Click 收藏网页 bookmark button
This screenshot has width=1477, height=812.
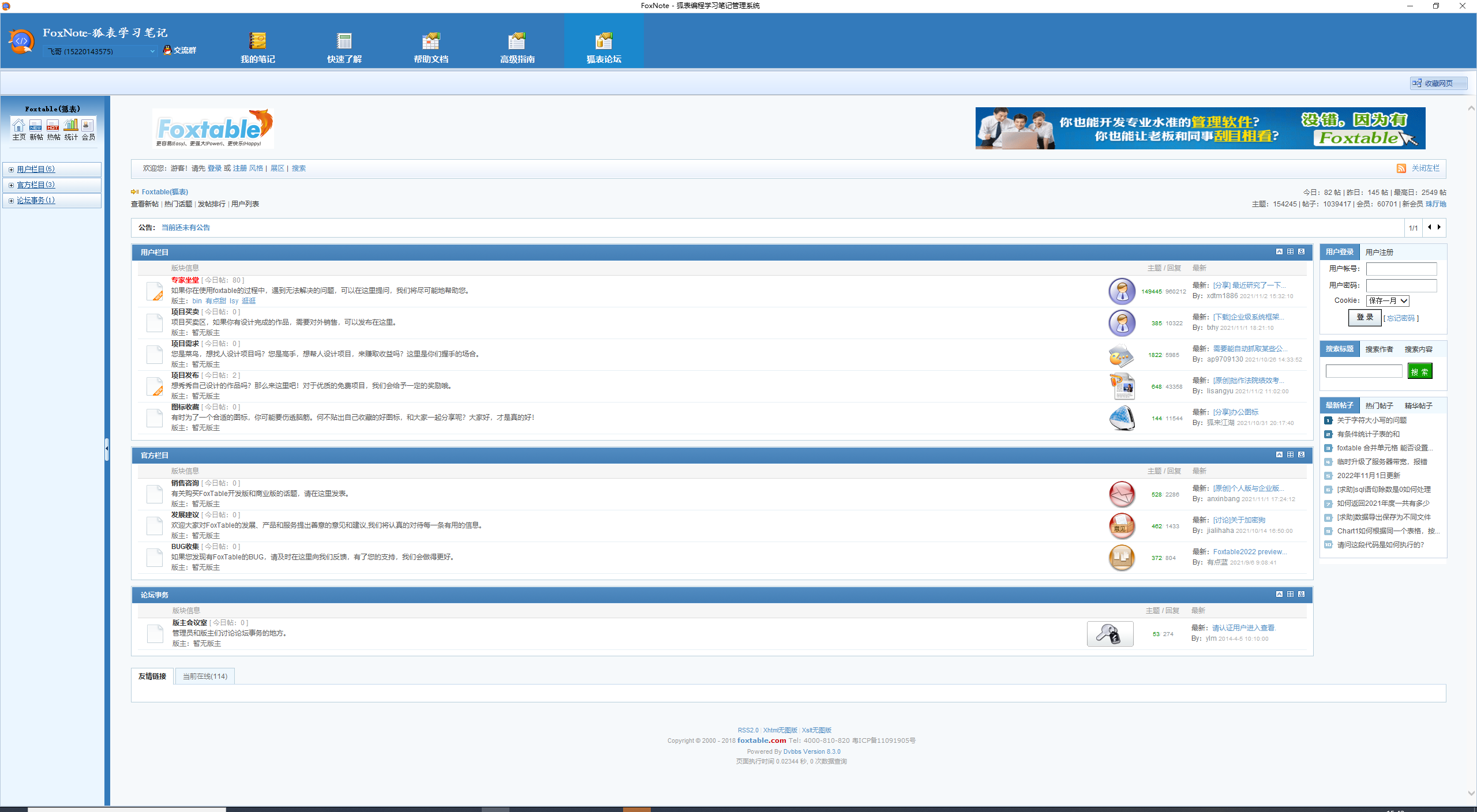click(x=1438, y=83)
